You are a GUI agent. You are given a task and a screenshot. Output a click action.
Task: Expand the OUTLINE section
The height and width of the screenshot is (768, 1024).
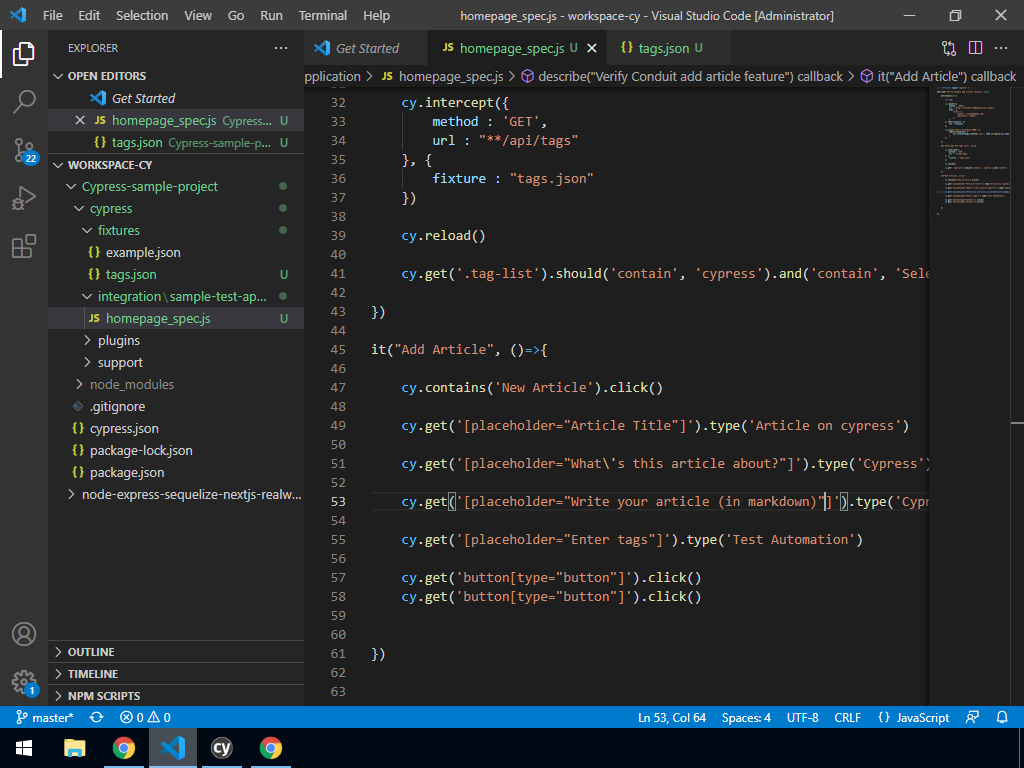point(90,652)
